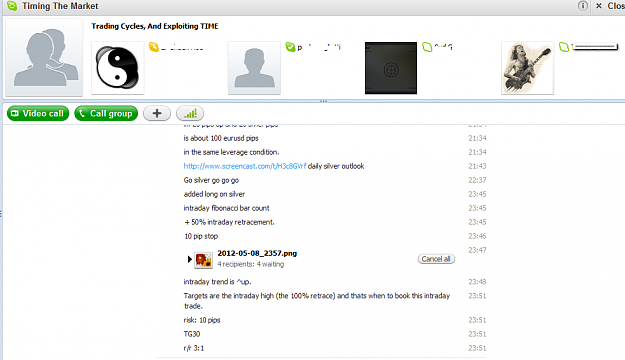Click status icon beside guitarist avatar

point(564,47)
